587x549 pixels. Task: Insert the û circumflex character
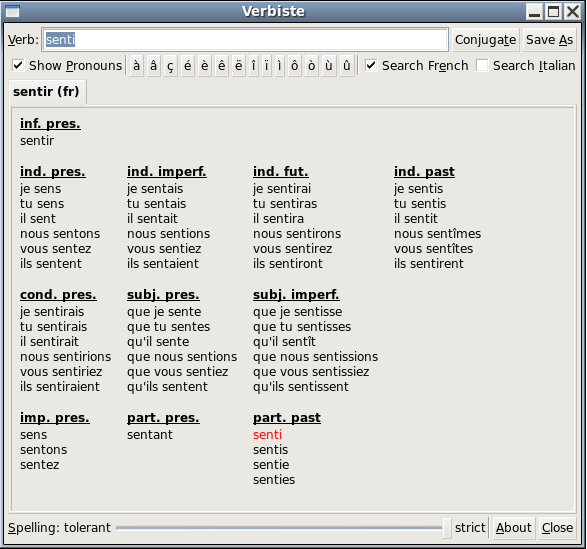tap(347, 66)
